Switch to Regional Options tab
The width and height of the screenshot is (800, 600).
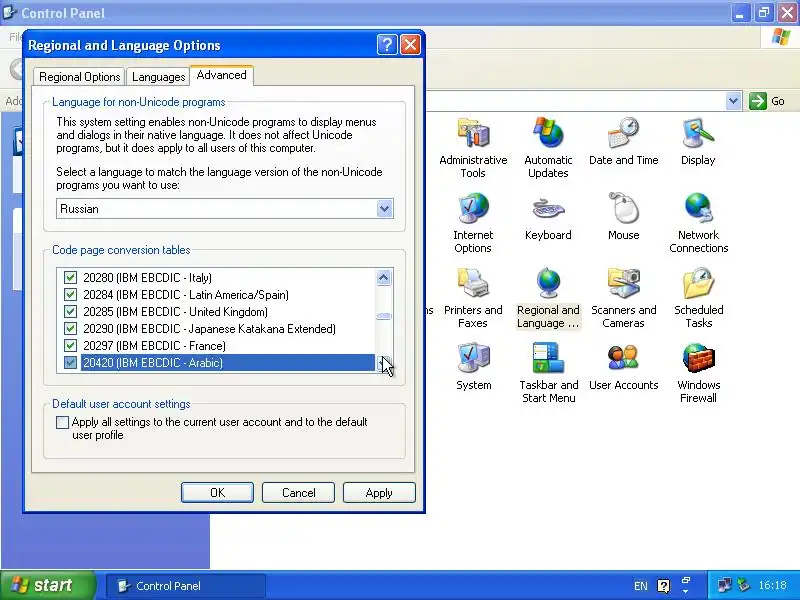(x=80, y=77)
